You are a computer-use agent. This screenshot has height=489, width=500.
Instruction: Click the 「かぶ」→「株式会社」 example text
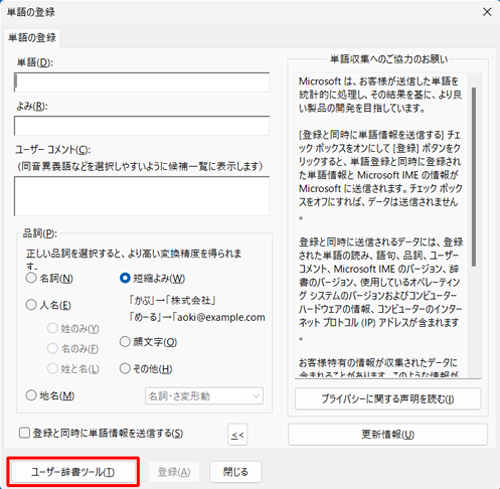point(172,300)
